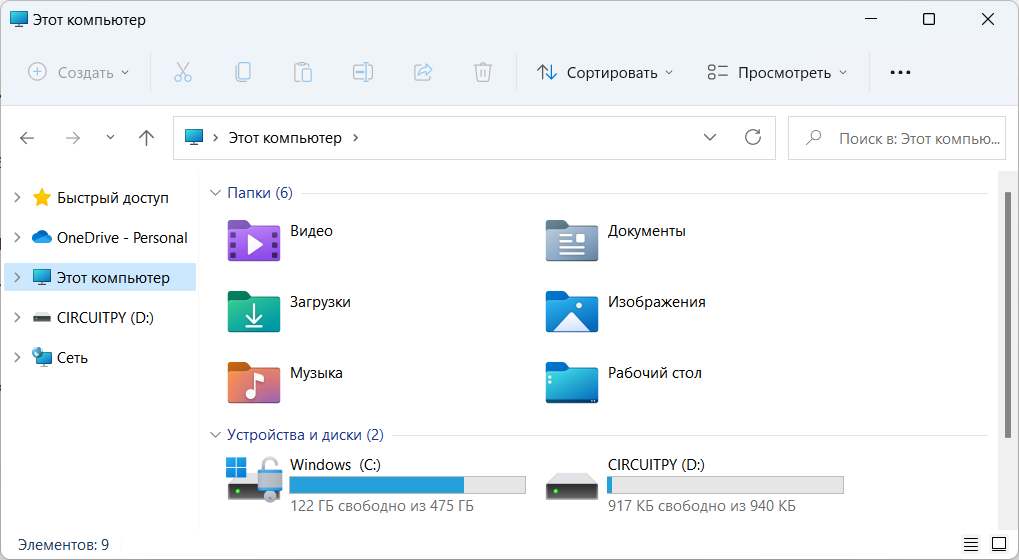Open the Сортировать dropdown
This screenshot has height=560, width=1019.
(605, 72)
